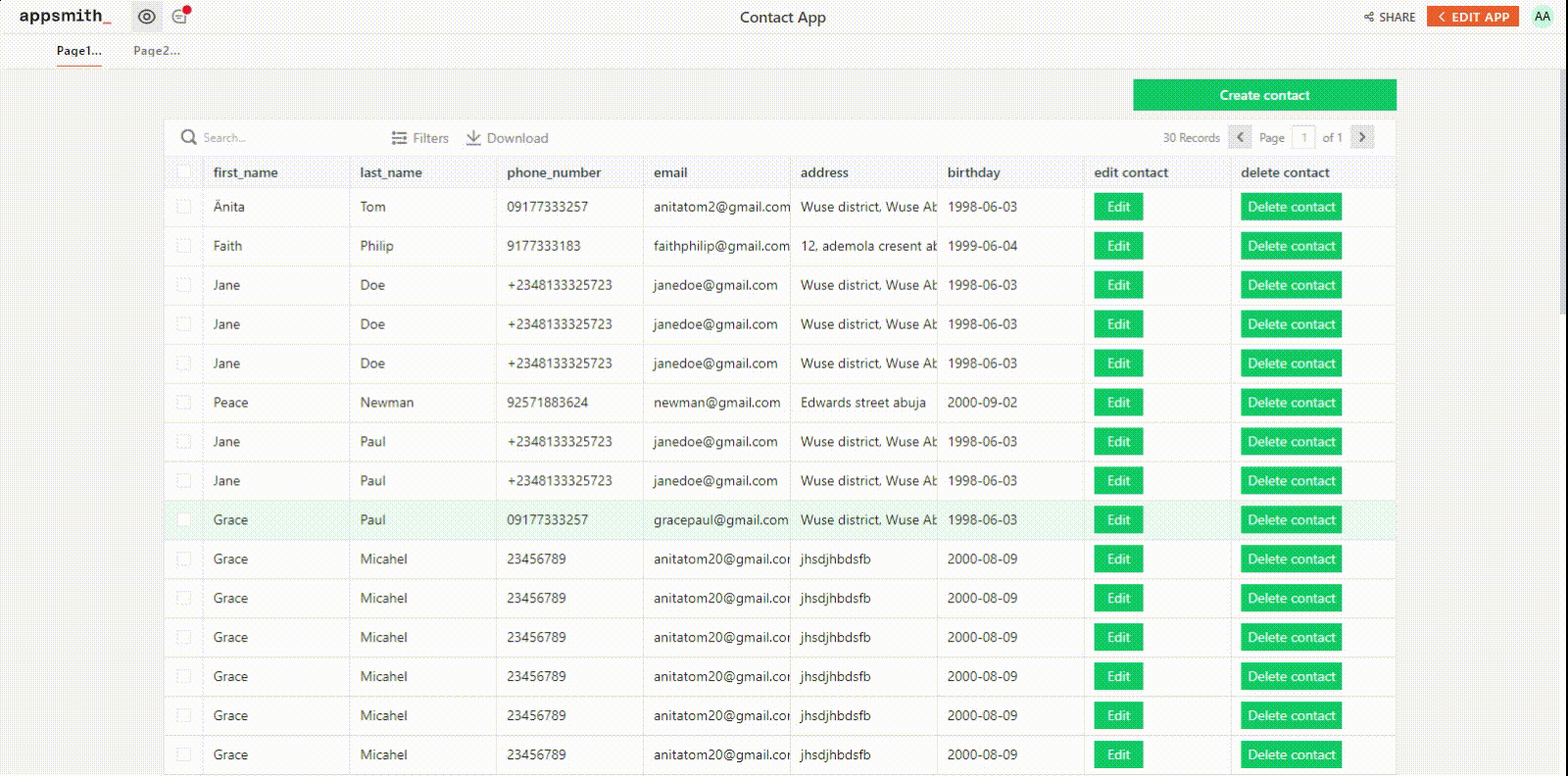The image size is (1568, 776).
Task: Click the EDIT APP button
Action: point(1473,17)
